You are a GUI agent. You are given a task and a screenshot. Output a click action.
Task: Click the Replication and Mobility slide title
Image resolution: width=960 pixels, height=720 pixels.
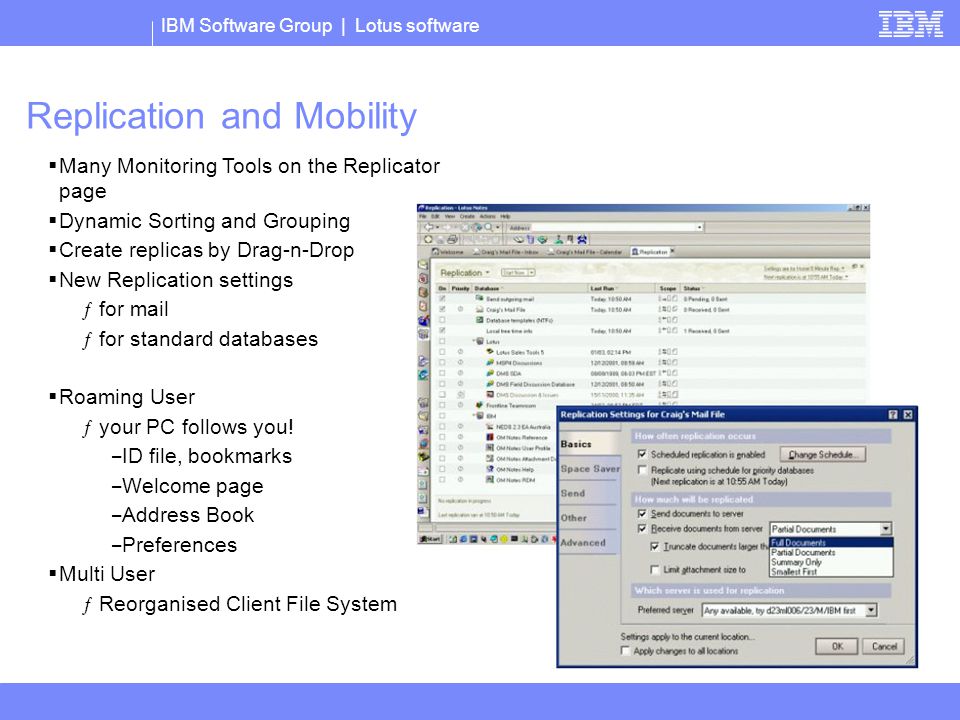tap(222, 116)
